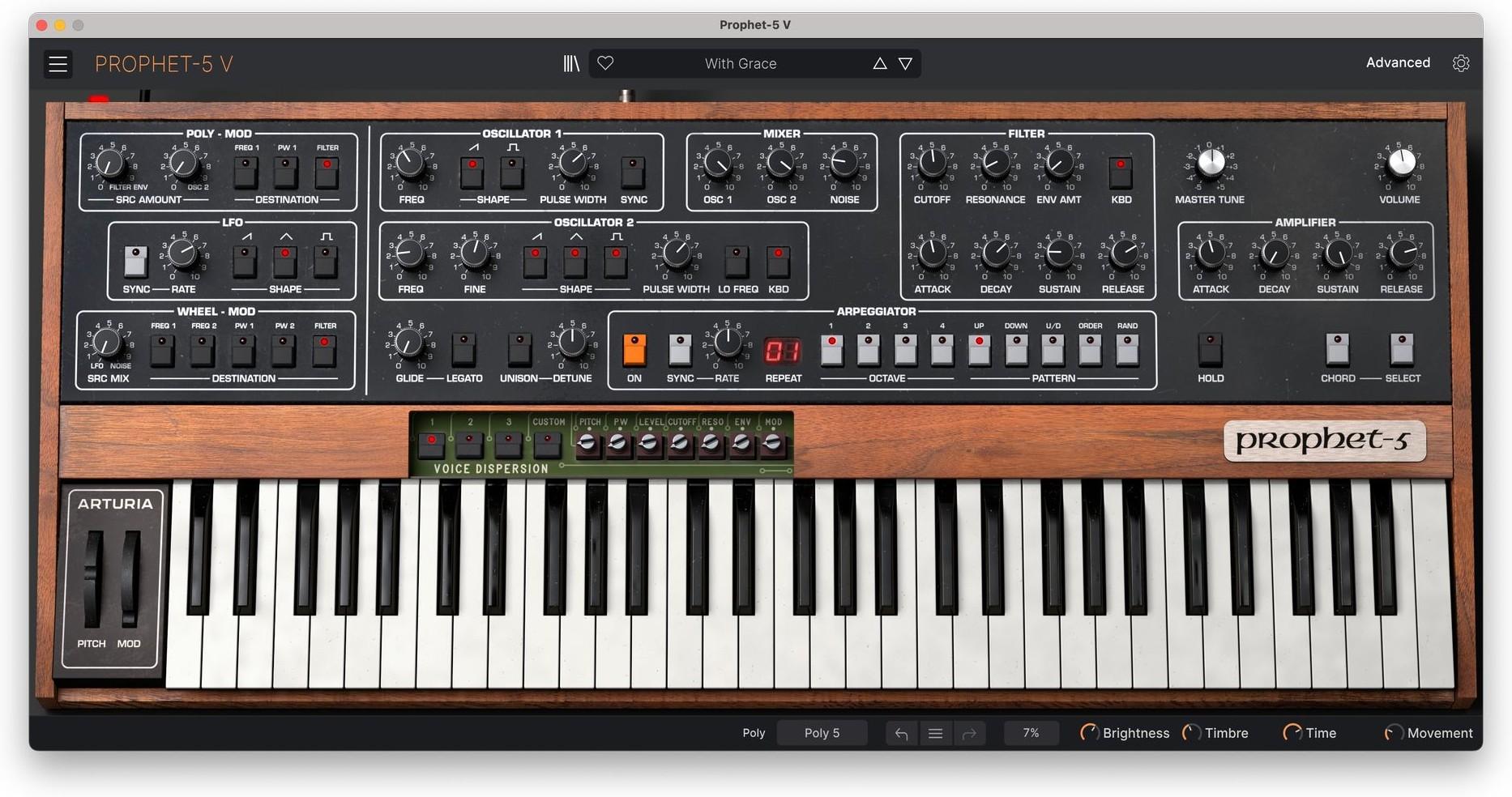Click the next preset down triangle
Viewport: 1512px width, 797px height.
[905, 63]
